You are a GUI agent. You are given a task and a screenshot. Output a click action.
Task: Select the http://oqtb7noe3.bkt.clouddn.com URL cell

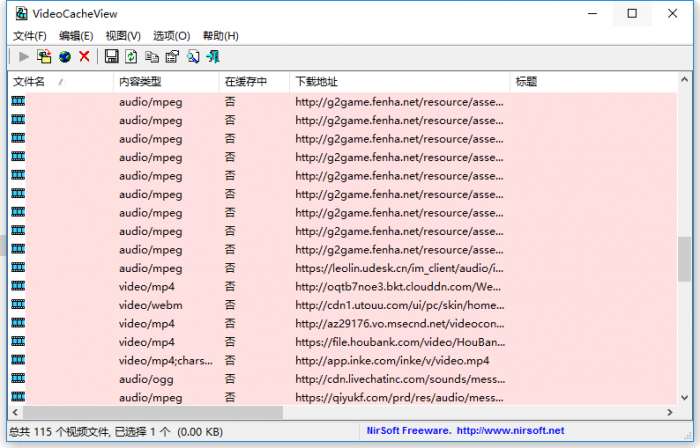[398, 286]
